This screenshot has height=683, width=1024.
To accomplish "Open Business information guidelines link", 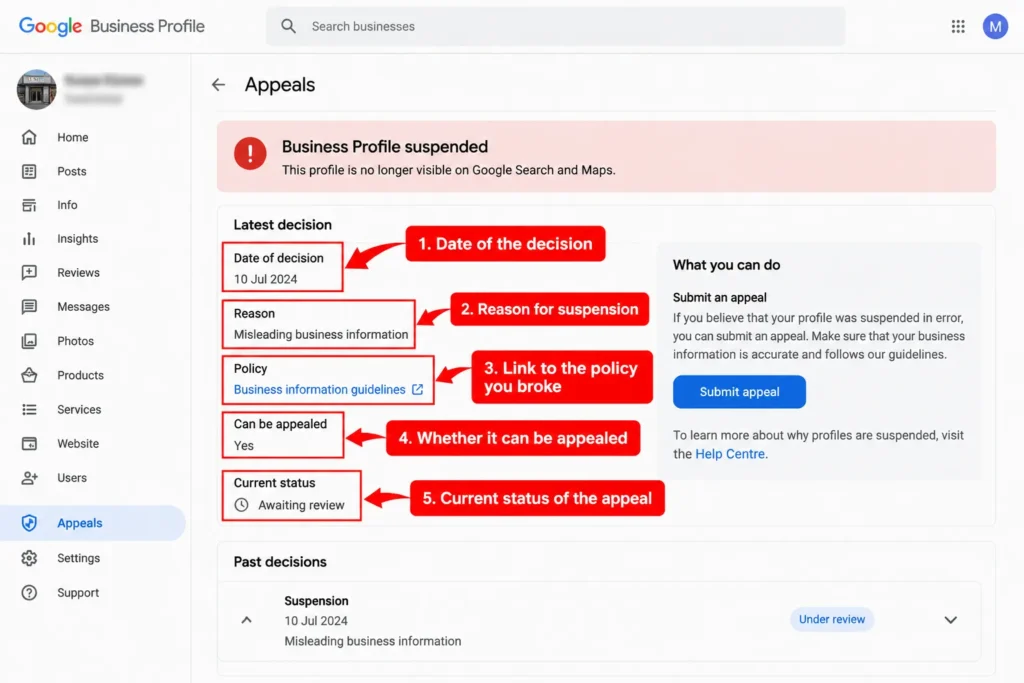I will [x=319, y=390].
